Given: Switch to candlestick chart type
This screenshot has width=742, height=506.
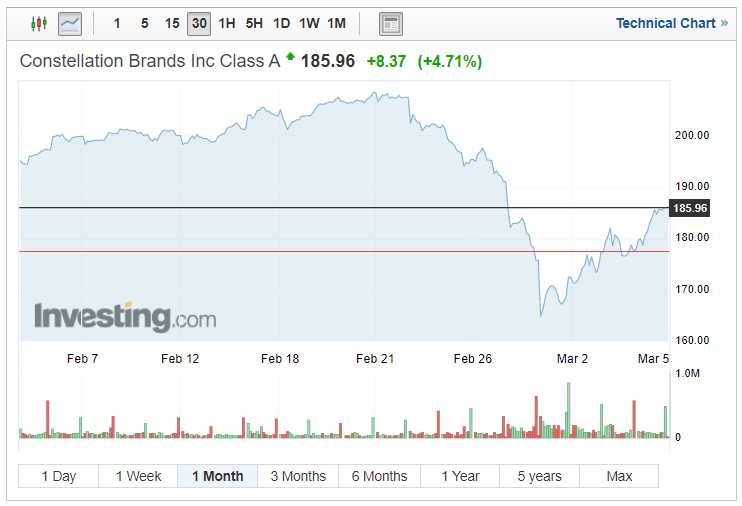Looking at the screenshot, I should click(x=39, y=23).
